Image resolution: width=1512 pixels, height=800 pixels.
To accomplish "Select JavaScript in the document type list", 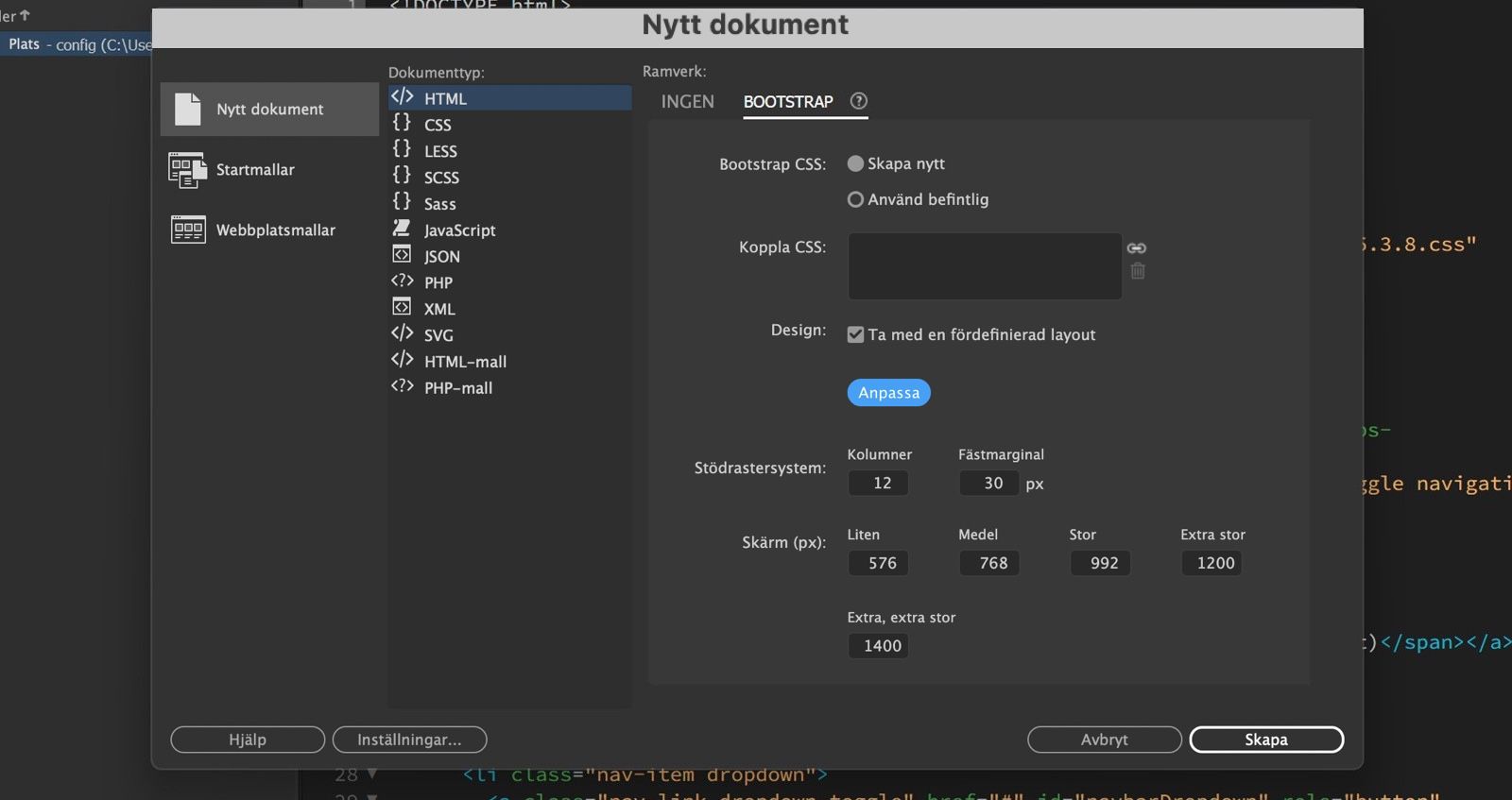I will click(x=510, y=230).
